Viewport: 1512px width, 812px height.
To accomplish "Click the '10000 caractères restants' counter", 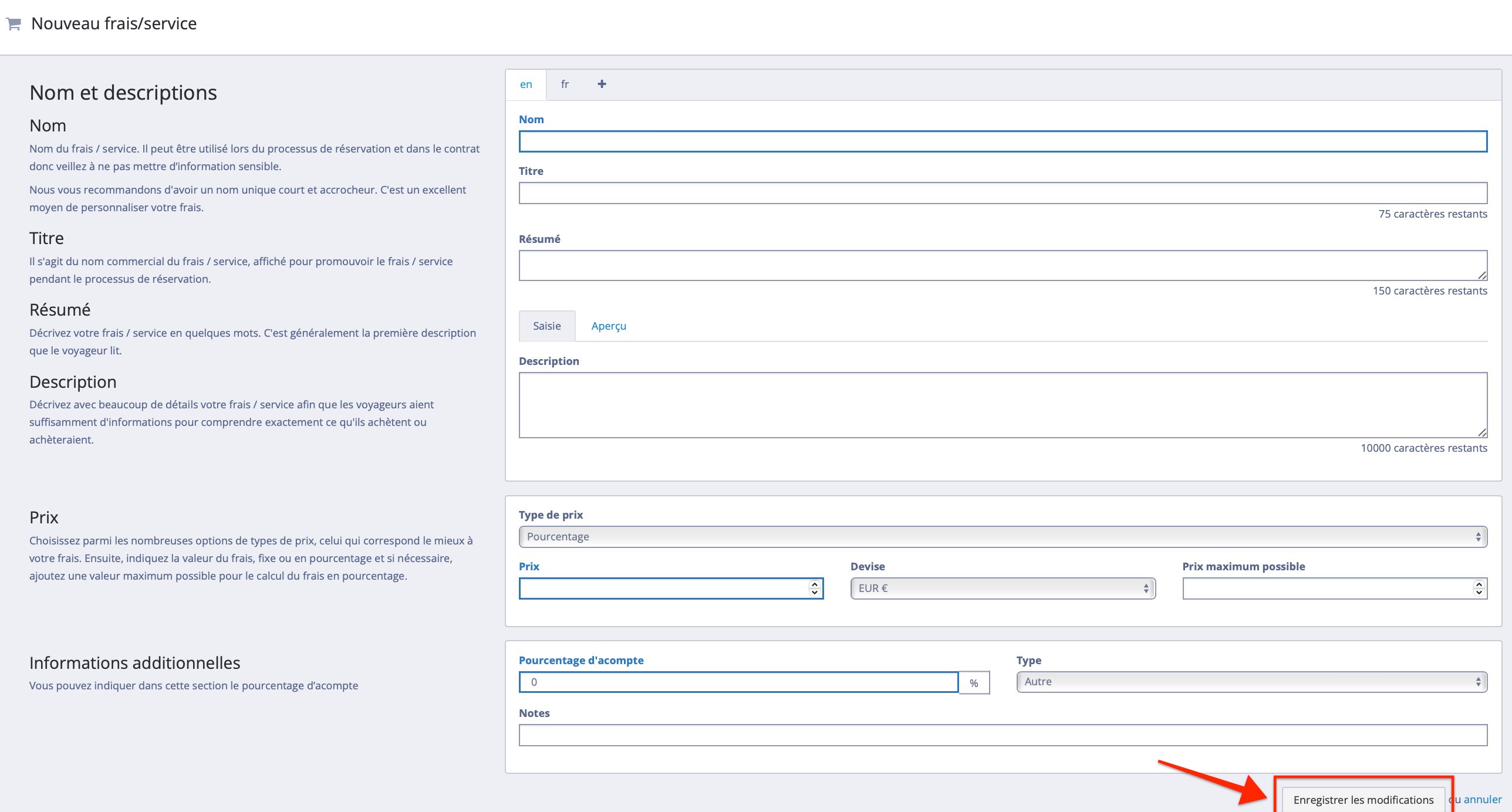I will click(x=1424, y=448).
